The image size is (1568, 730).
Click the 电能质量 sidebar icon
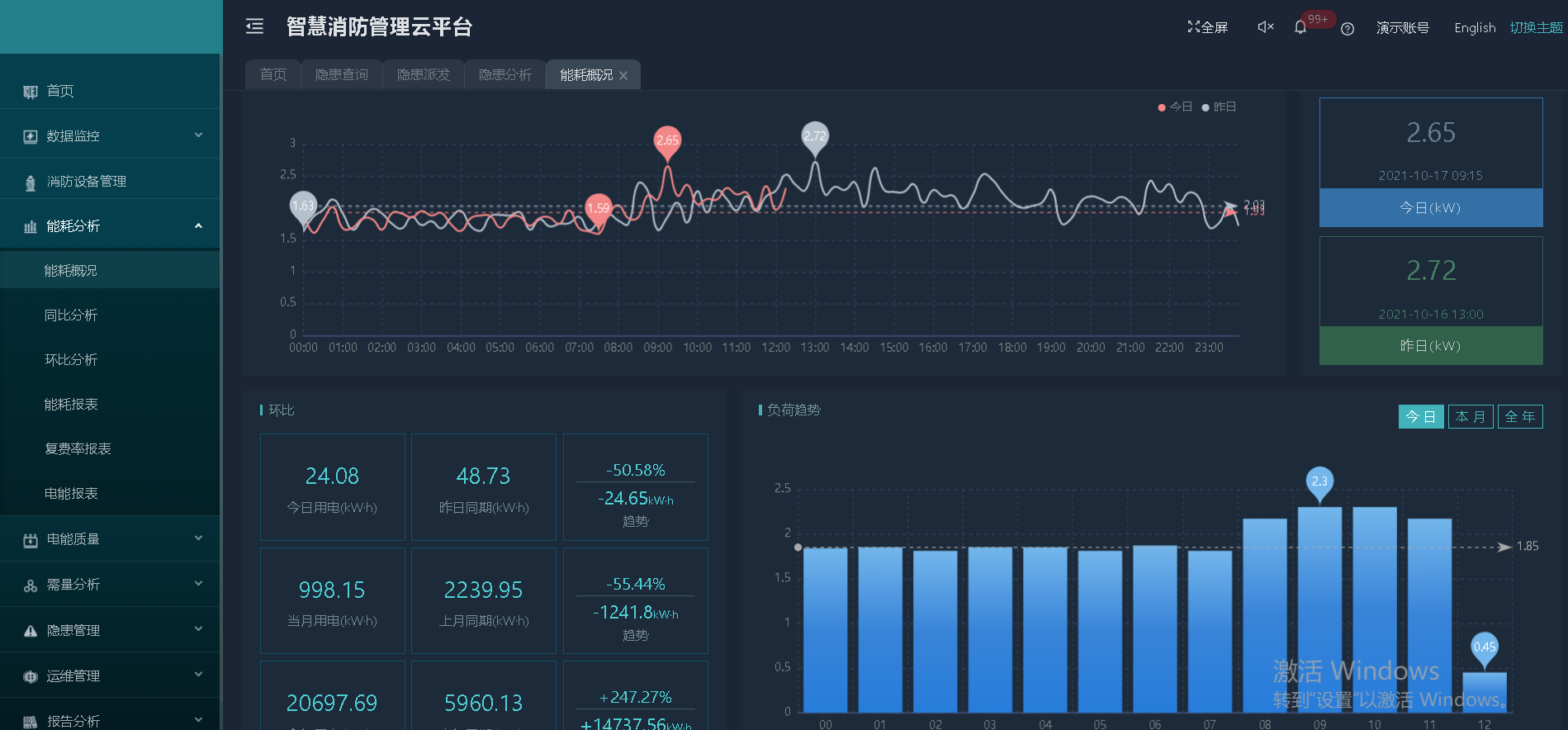pyautogui.click(x=31, y=540)
